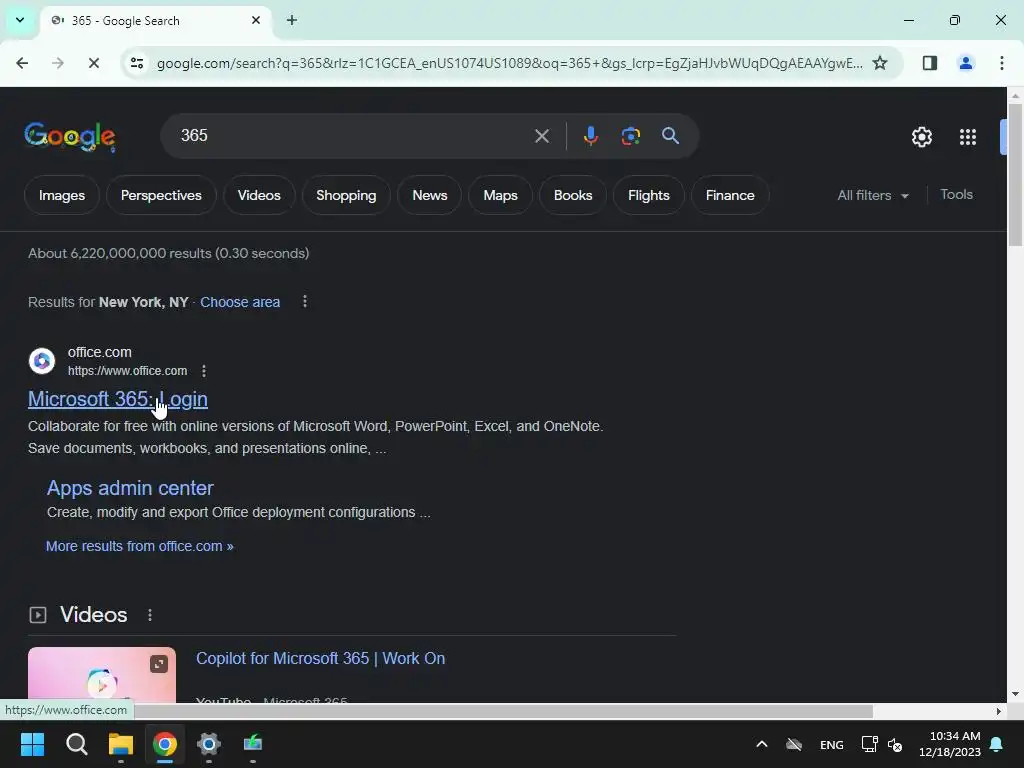Expand the All filters dropdown
The width and height of the screenshot is (1024, 768).
pyautogui.click(x=872, y=195)
